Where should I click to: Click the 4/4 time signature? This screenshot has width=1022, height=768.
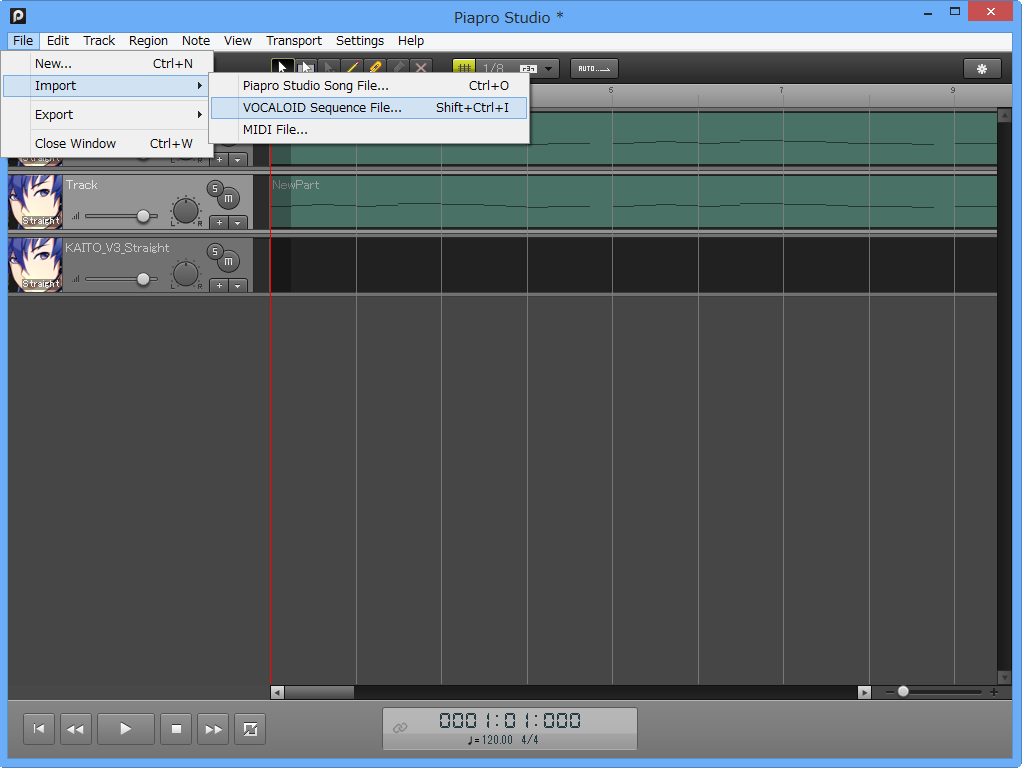530,740
